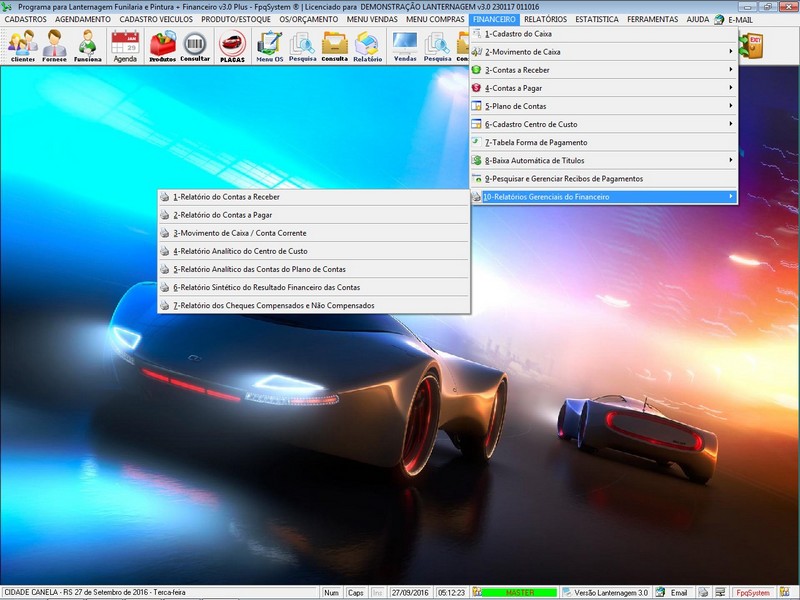
Task: Open the Agenda calendar icon
Action: (125, 46)
